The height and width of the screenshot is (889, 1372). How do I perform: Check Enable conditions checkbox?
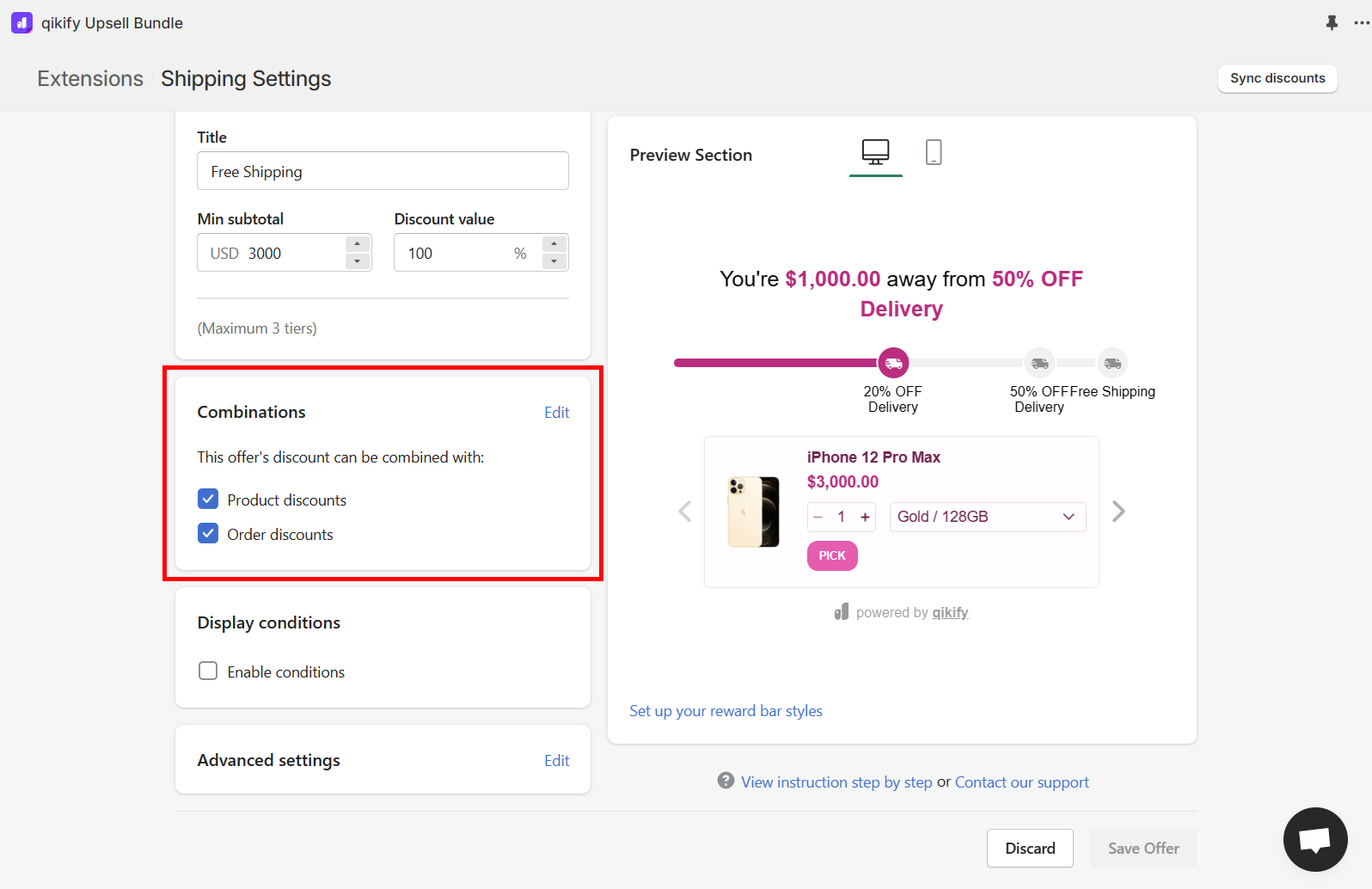click(208, 671)
